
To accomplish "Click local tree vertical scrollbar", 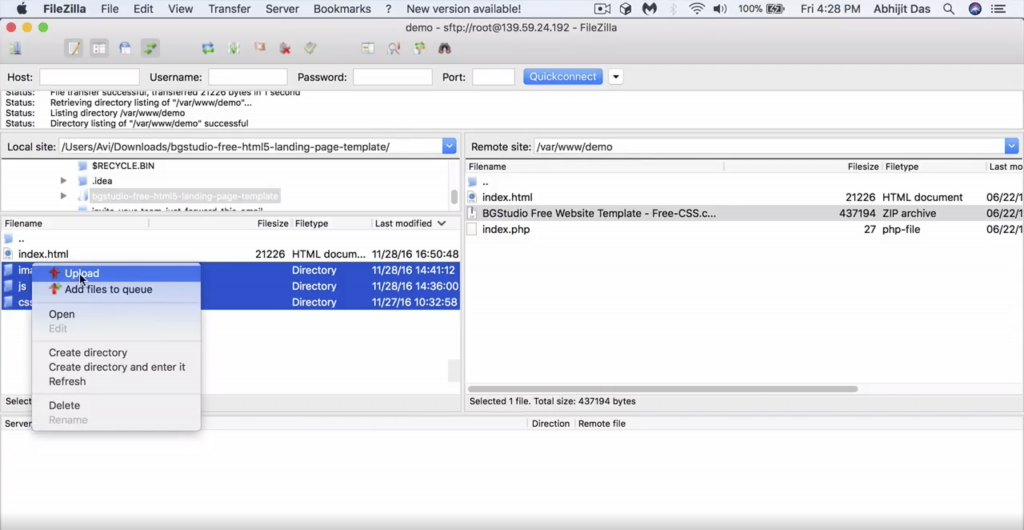I will pos(454,196).
